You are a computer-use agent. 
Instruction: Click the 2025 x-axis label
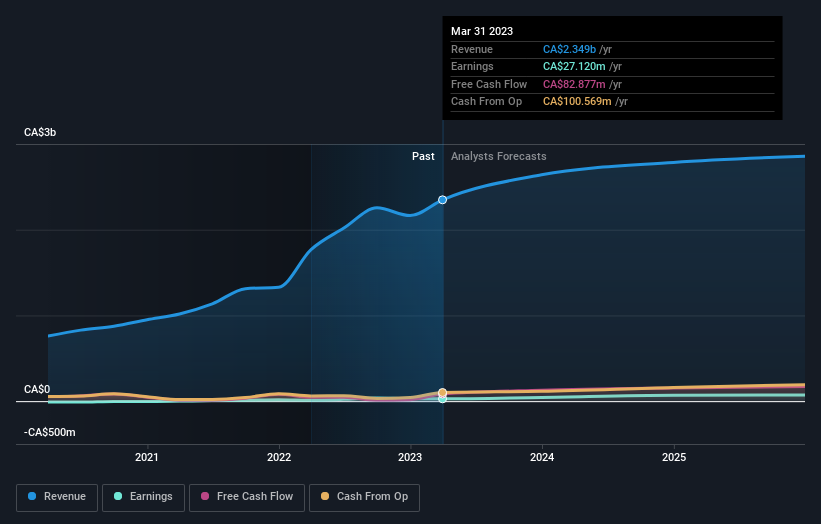[x=673, y=457]
